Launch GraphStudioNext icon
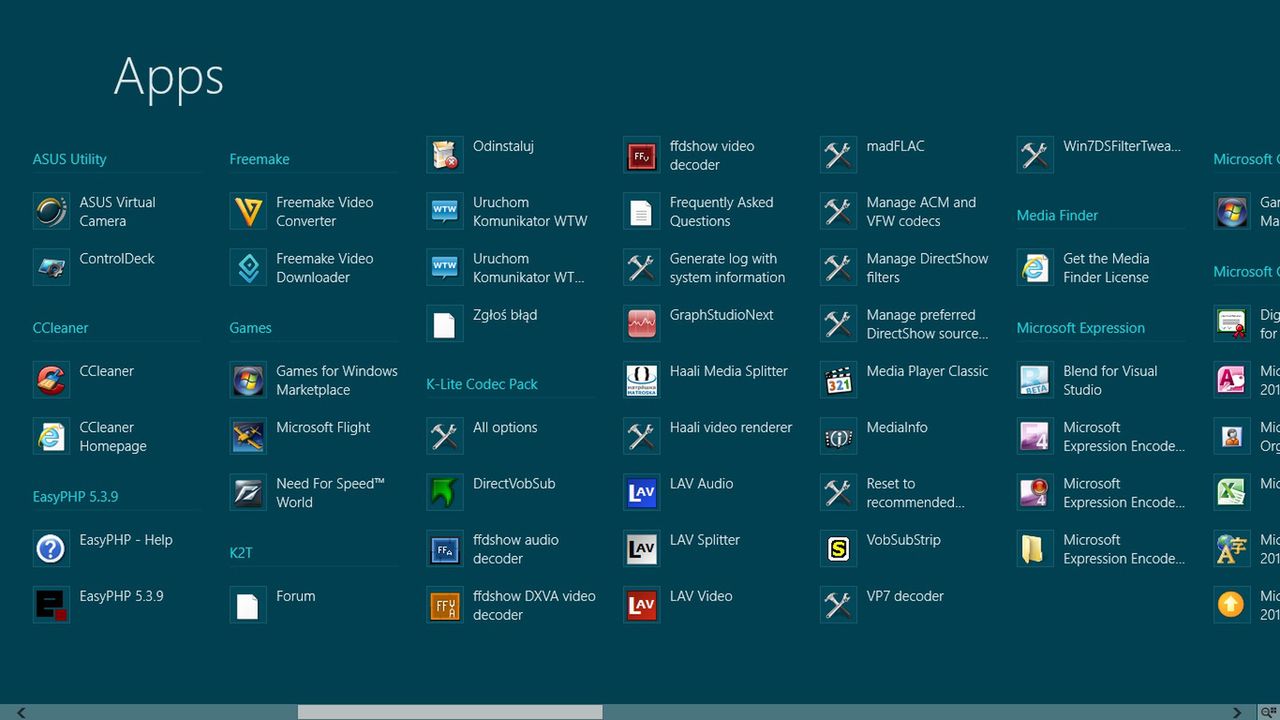Viewport: 1280px width, 720px height. [x=642, y=324]
